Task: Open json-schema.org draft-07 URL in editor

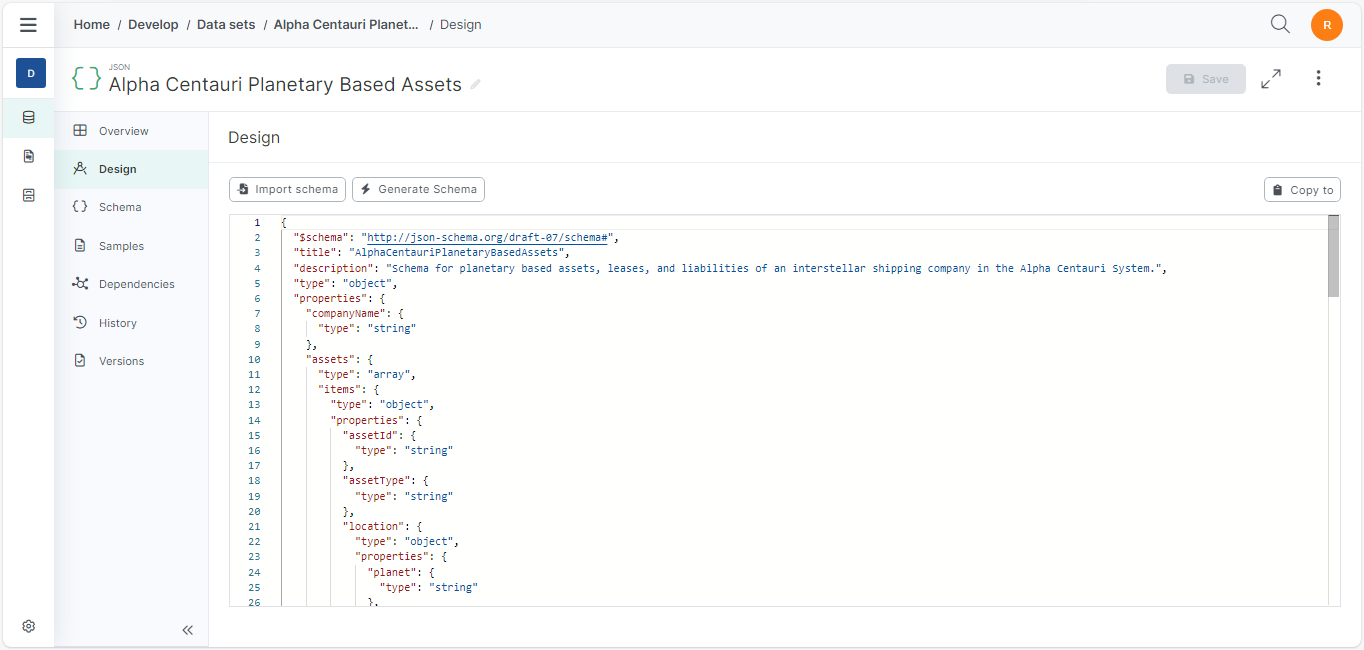Action: [488, 238]
